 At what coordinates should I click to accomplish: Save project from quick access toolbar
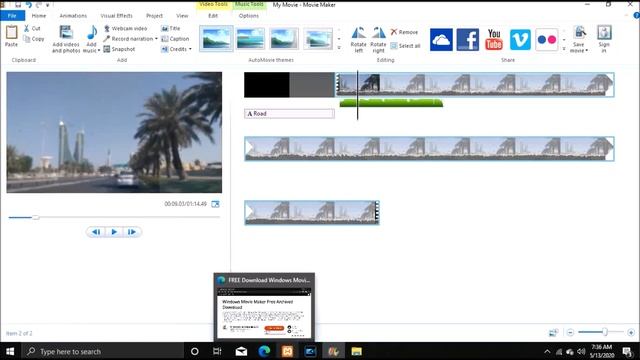[18, 5]
